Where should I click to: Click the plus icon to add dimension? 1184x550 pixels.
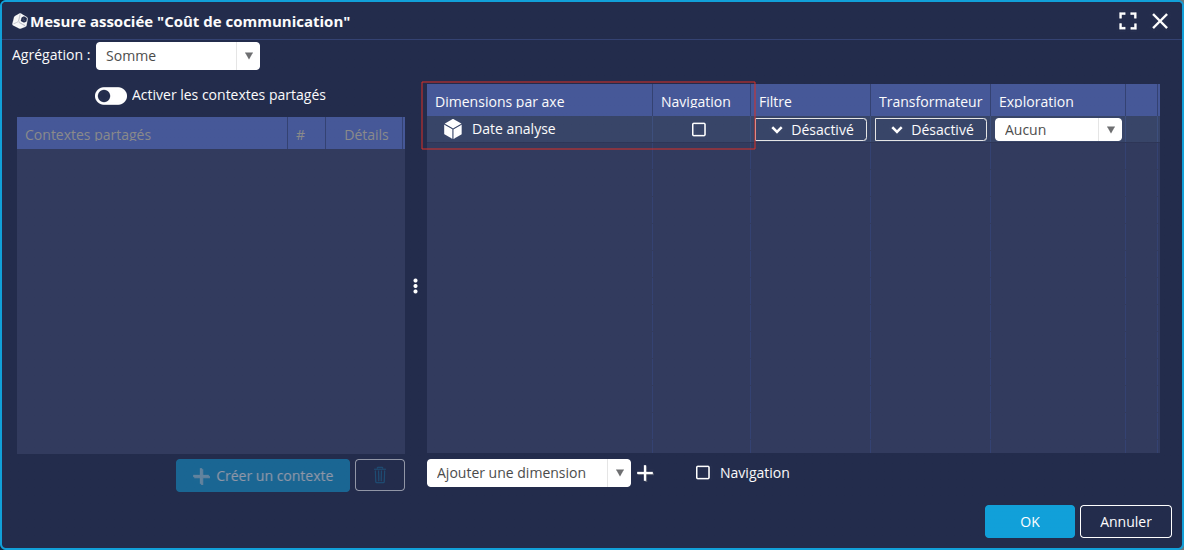(645, 474)
